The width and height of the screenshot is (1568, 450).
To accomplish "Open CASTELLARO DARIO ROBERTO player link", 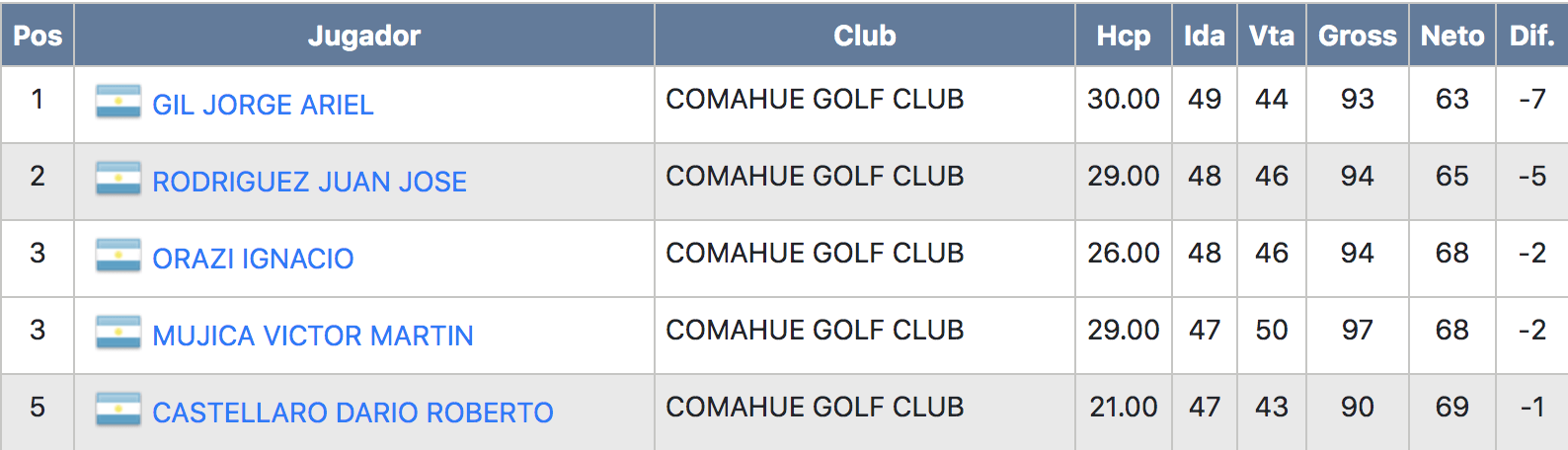I will [353, 412].
